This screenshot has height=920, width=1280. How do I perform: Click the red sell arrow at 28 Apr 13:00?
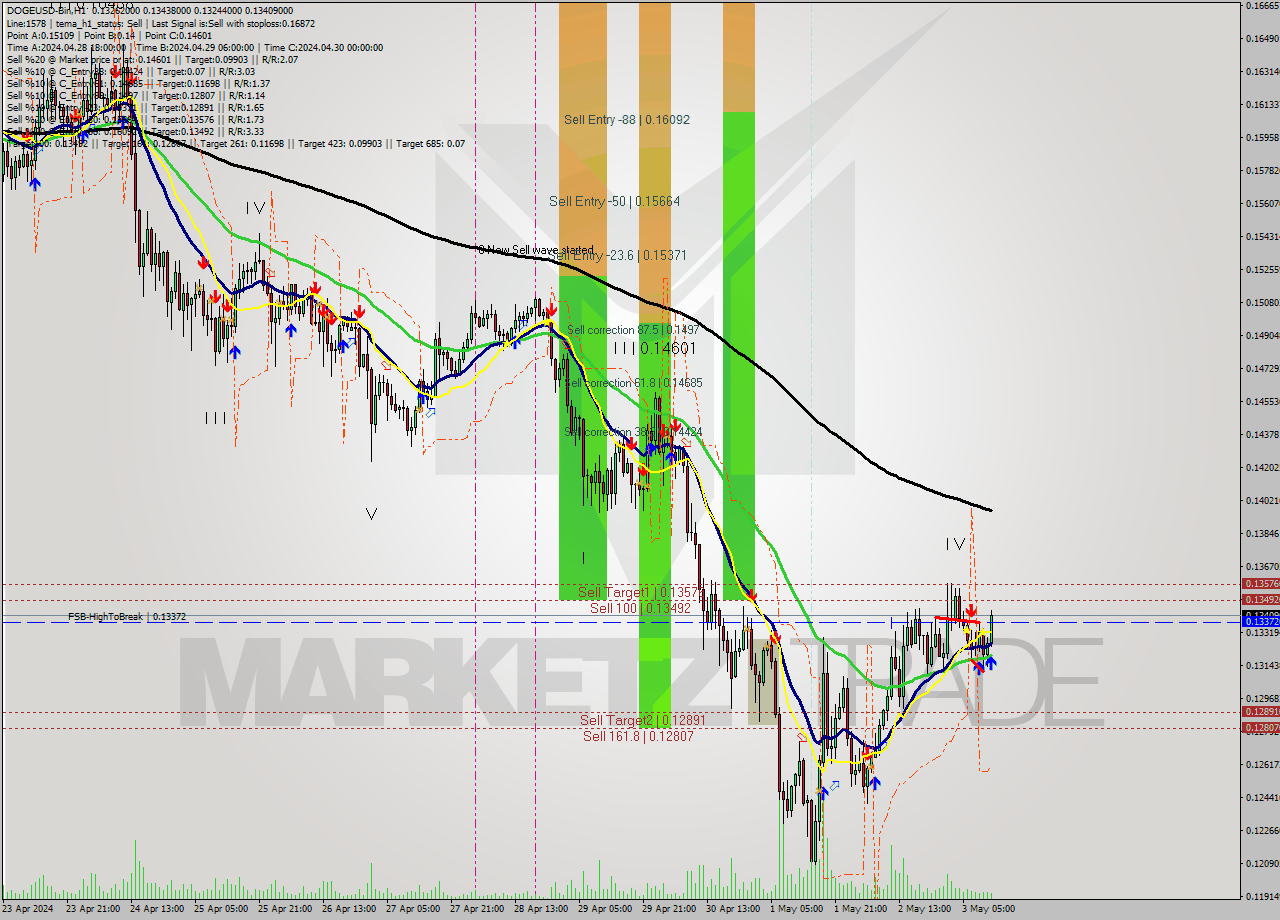(x=551, y=311)
